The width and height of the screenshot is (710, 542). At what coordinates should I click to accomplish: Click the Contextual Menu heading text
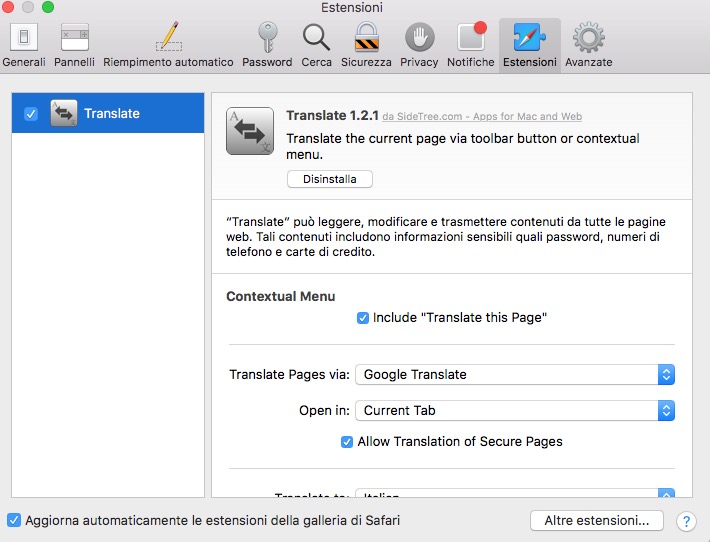point(281,296)
